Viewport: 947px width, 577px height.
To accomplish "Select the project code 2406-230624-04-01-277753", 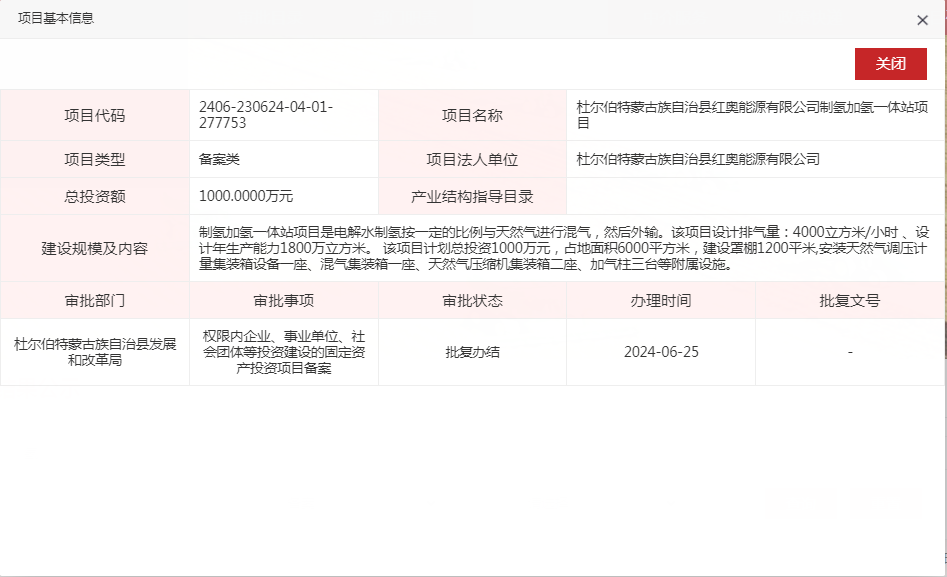I will point(270,115).
